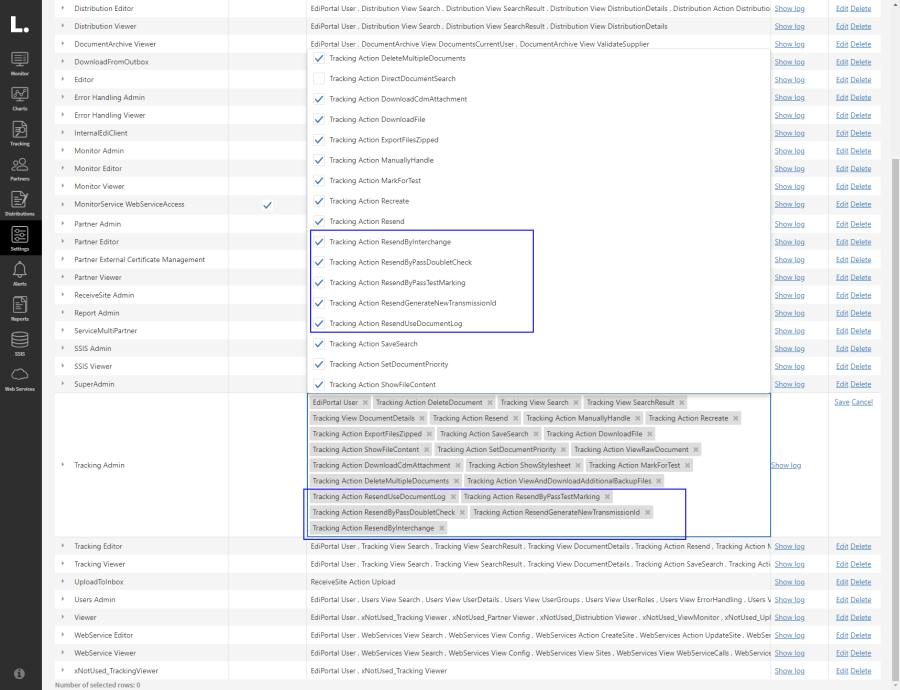Open the Charts sidebar icon

[x=20, y=97]
